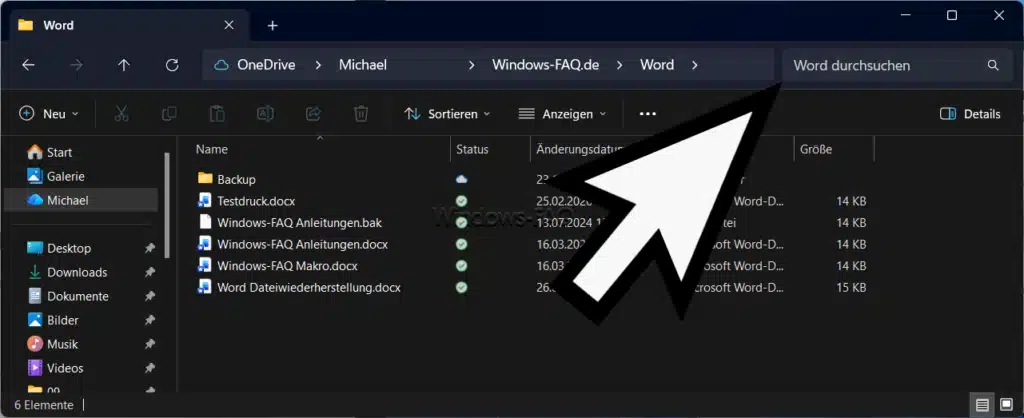This screenshot has height=418, width=1024.
Task: Open the Anzeigen dropdown
Action: coord(562,114)
